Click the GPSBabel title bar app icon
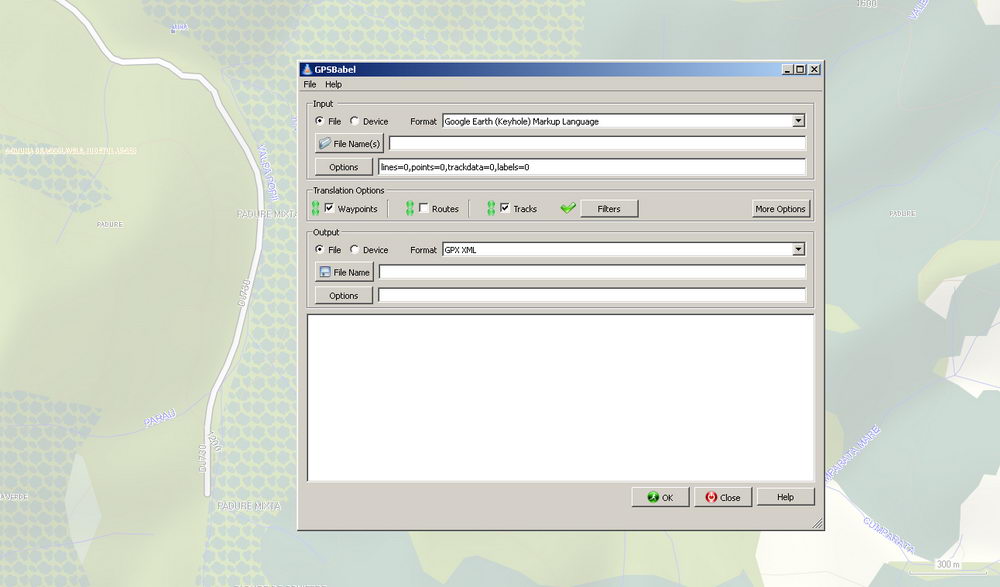This screenshot has height=587, width=1000. [307, 69]
